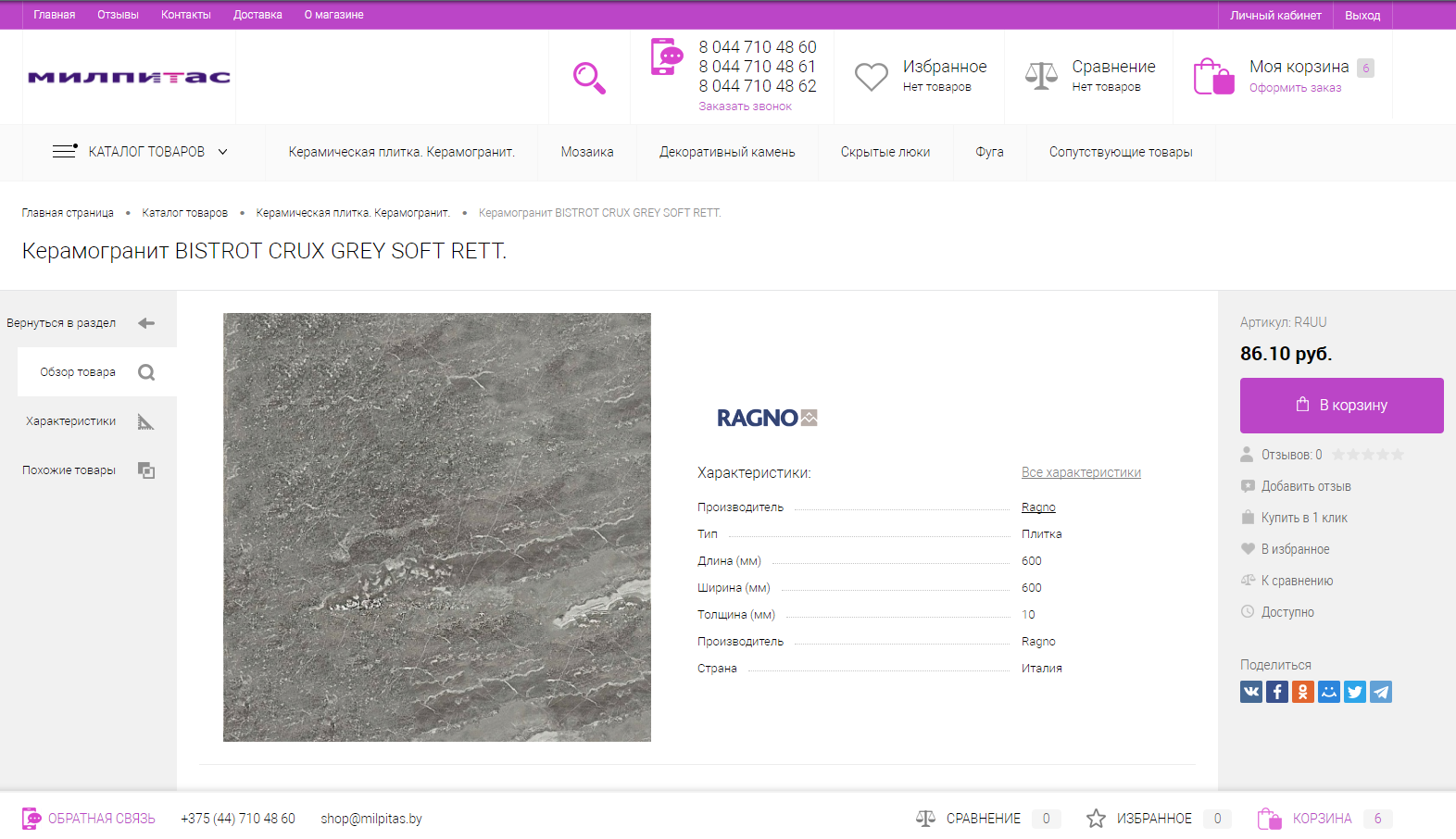The height and width of the screenshot is (839, 1456).
Task: Open the Сопутствующие товары menu item
Action: [x=1120, y=152]
